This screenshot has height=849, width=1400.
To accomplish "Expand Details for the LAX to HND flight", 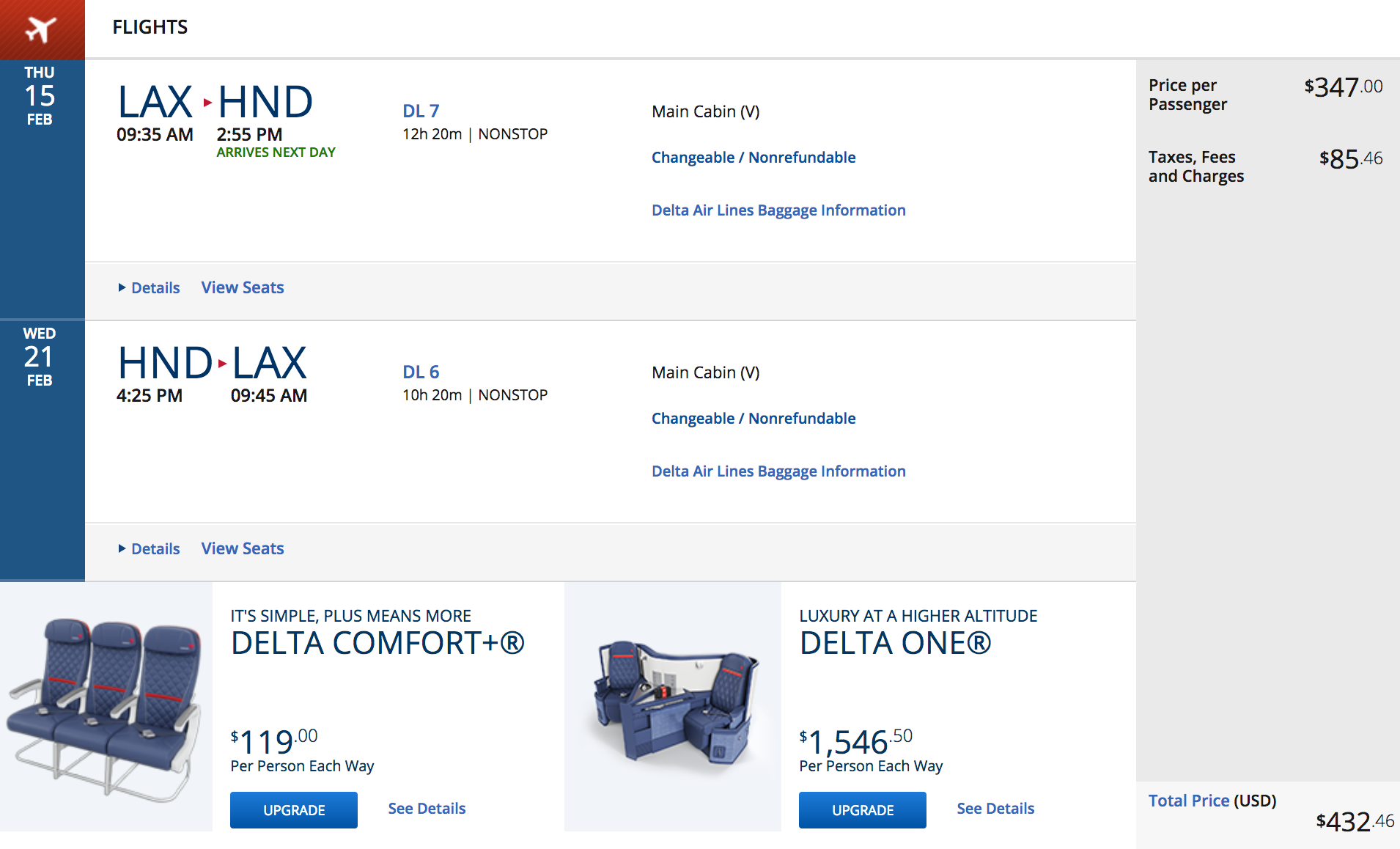I will (x=149, y=287).
